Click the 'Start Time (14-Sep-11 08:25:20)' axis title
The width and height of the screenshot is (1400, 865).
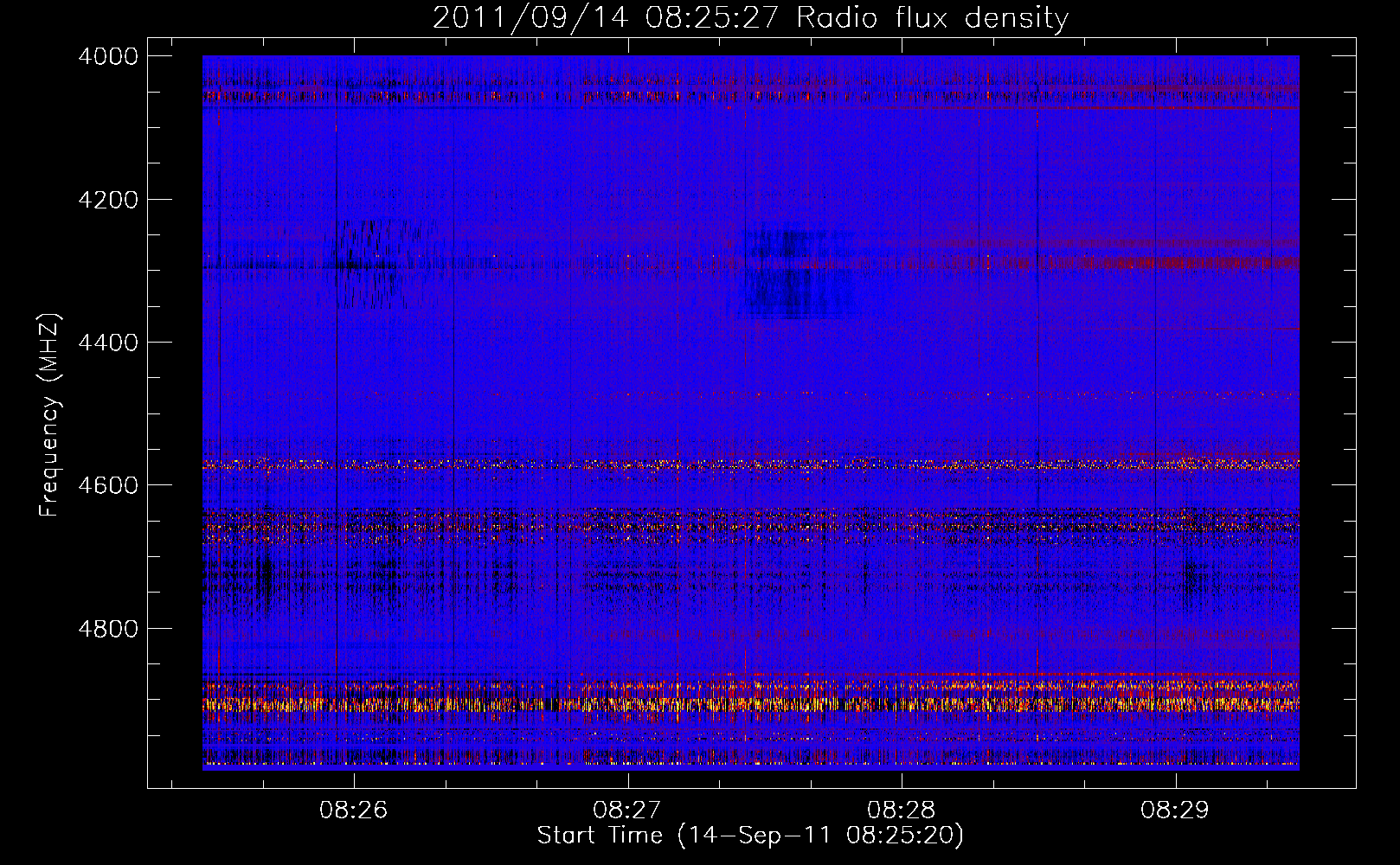pos(750,836)
